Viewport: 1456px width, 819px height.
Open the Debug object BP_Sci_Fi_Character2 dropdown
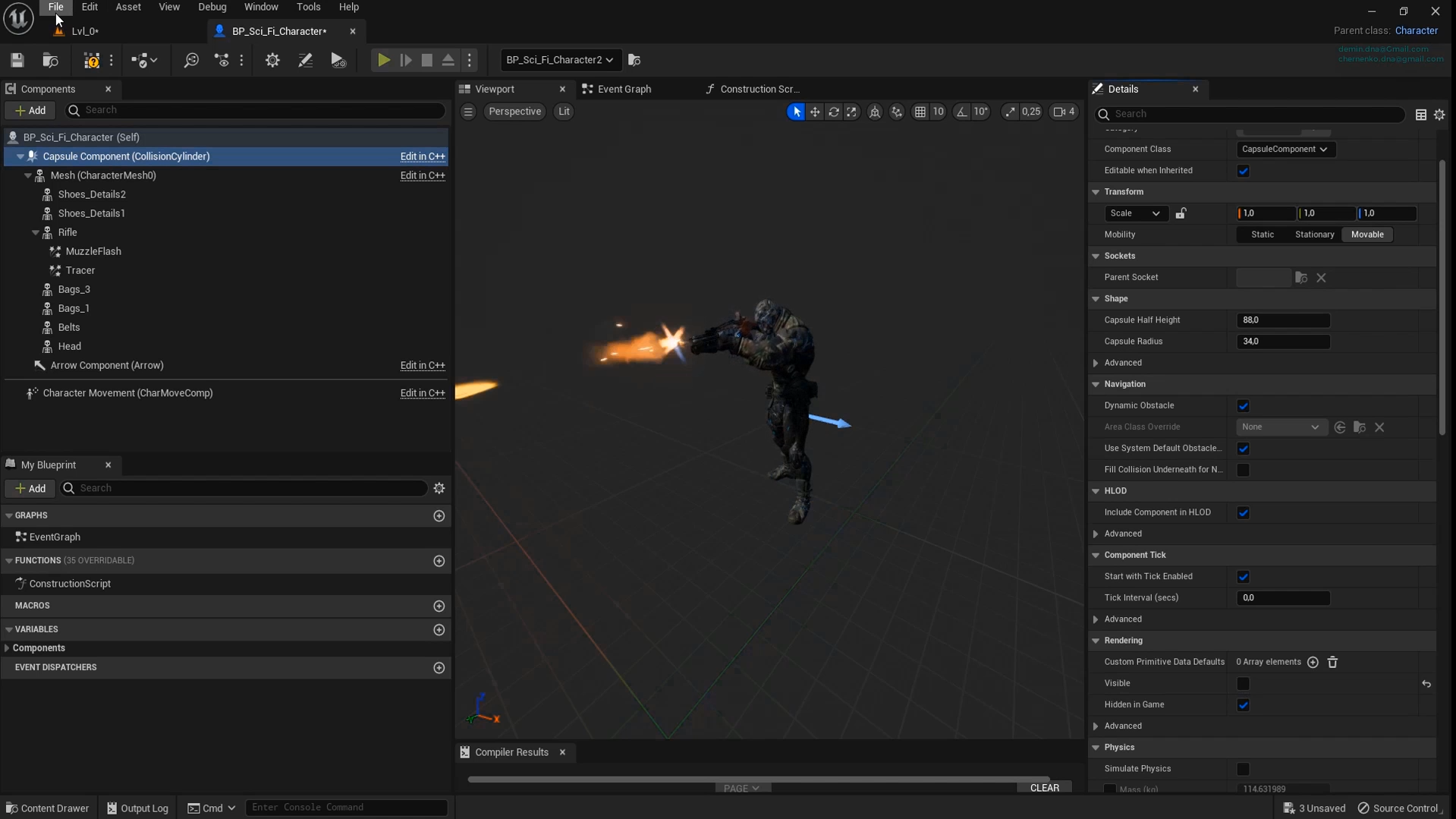[559, 60]
